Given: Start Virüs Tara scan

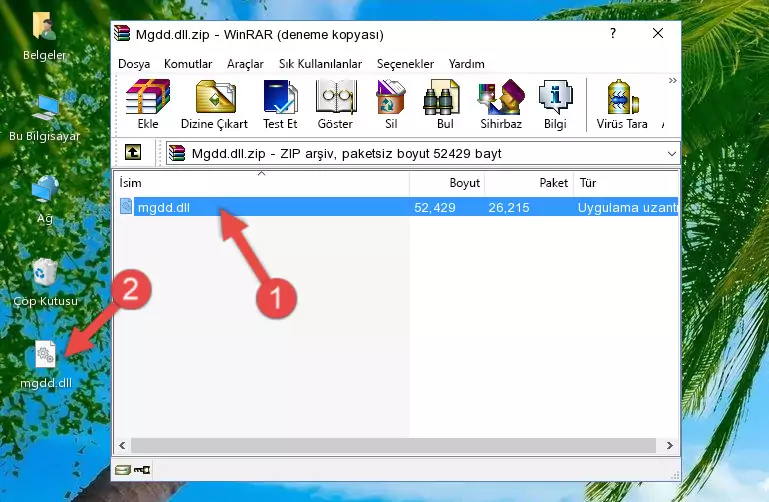Looking at the screenshot, I should tap(622, 104).
